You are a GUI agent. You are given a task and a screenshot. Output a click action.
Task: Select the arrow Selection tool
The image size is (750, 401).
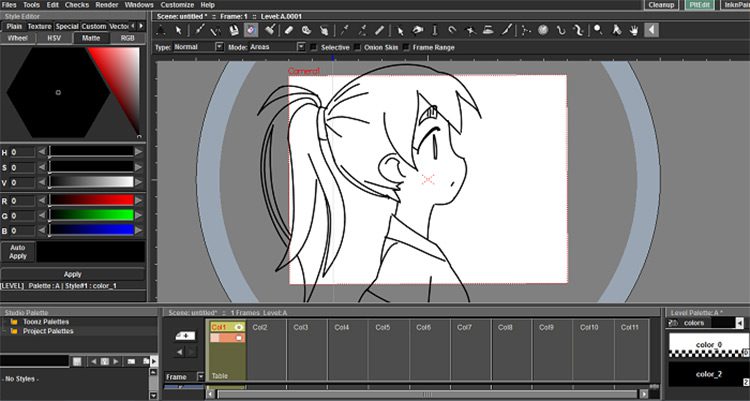point(178,29)
